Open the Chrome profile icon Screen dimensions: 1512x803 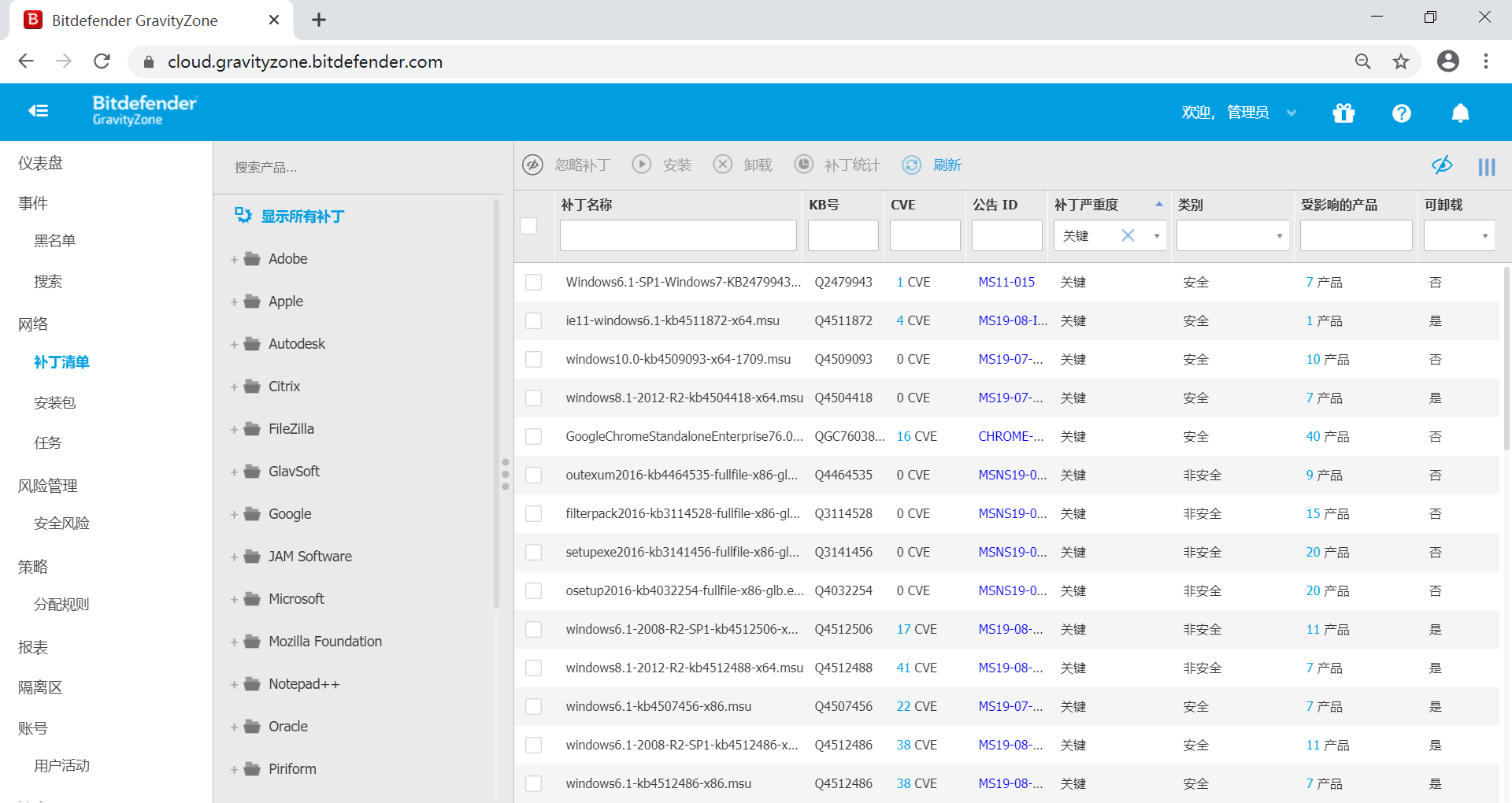(1447, 61)
